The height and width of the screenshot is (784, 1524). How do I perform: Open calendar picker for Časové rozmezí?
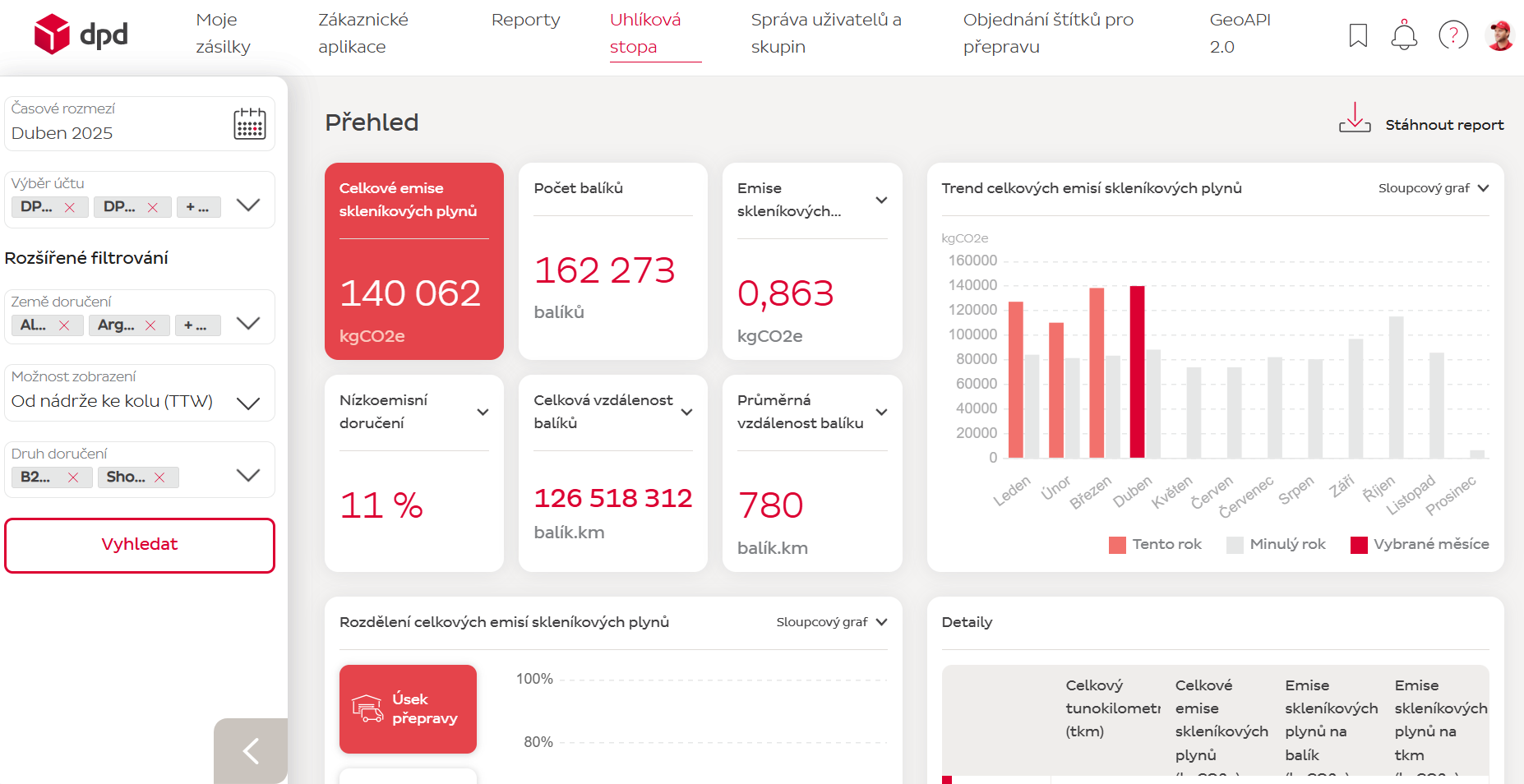249,124
